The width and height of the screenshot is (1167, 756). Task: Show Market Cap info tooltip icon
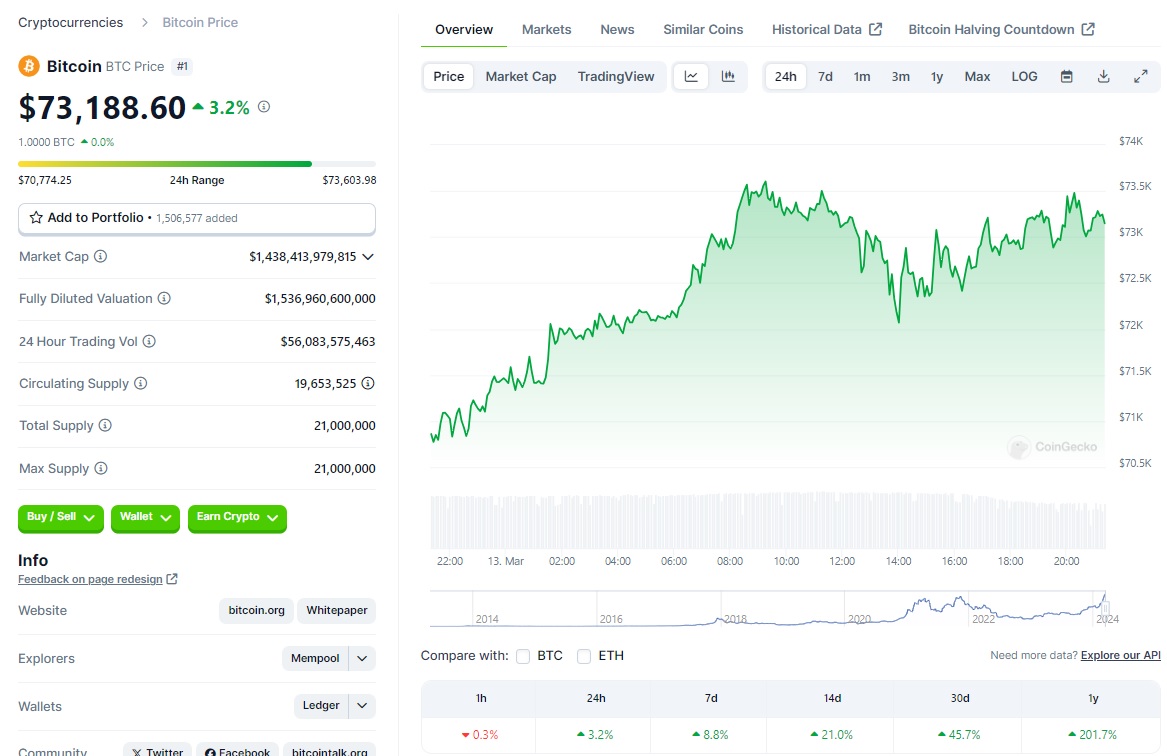tap(100, 257)
